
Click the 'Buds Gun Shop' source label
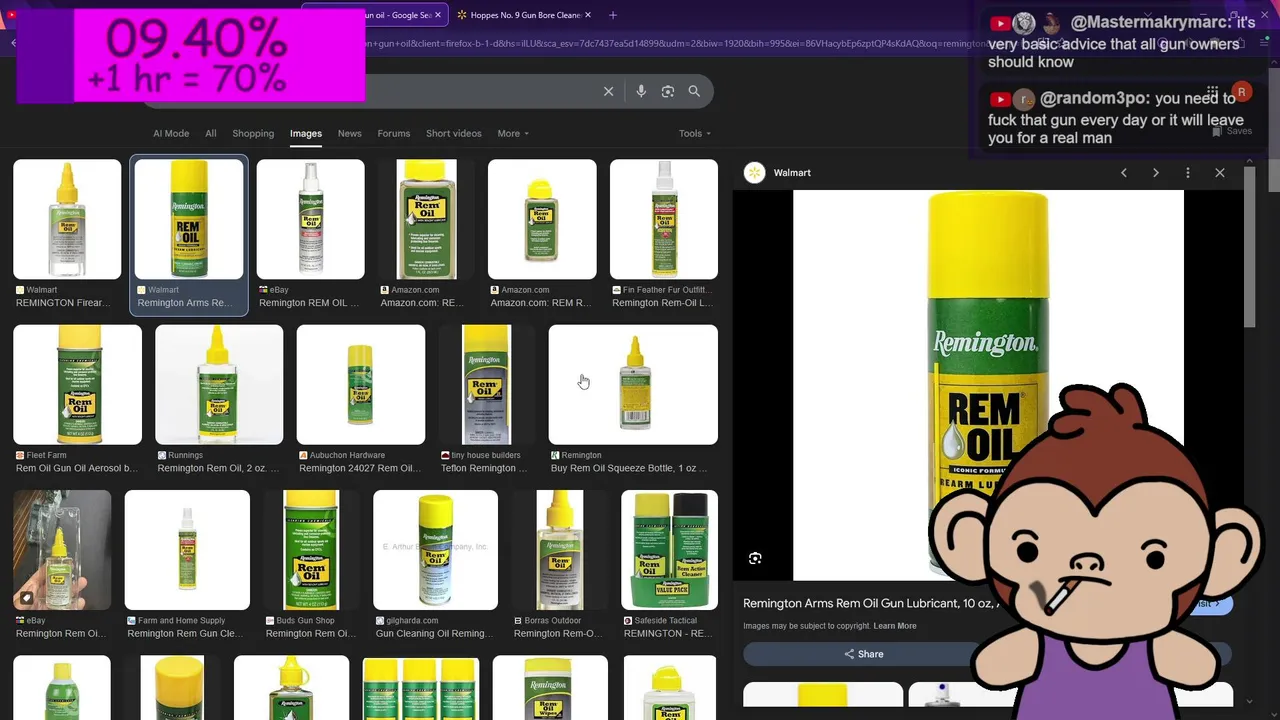tap(306, 620)
